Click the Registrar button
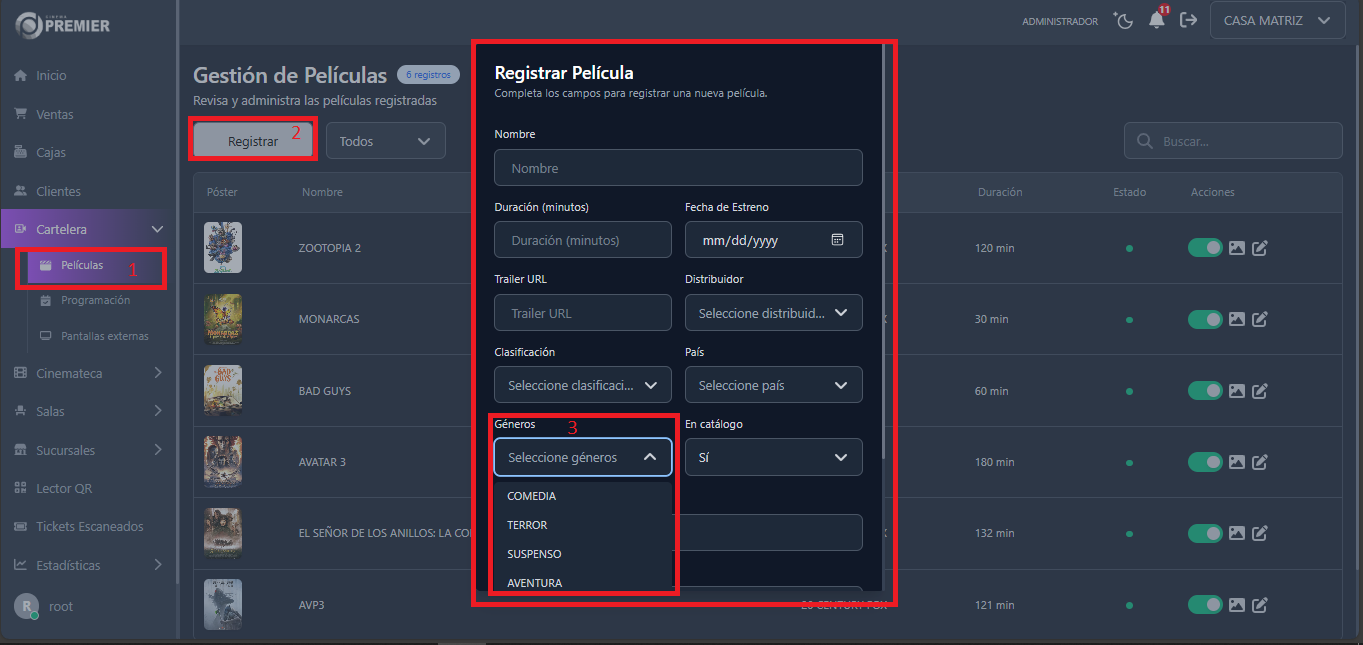Viewport: 1363px width, 645px height. (253, 142)
